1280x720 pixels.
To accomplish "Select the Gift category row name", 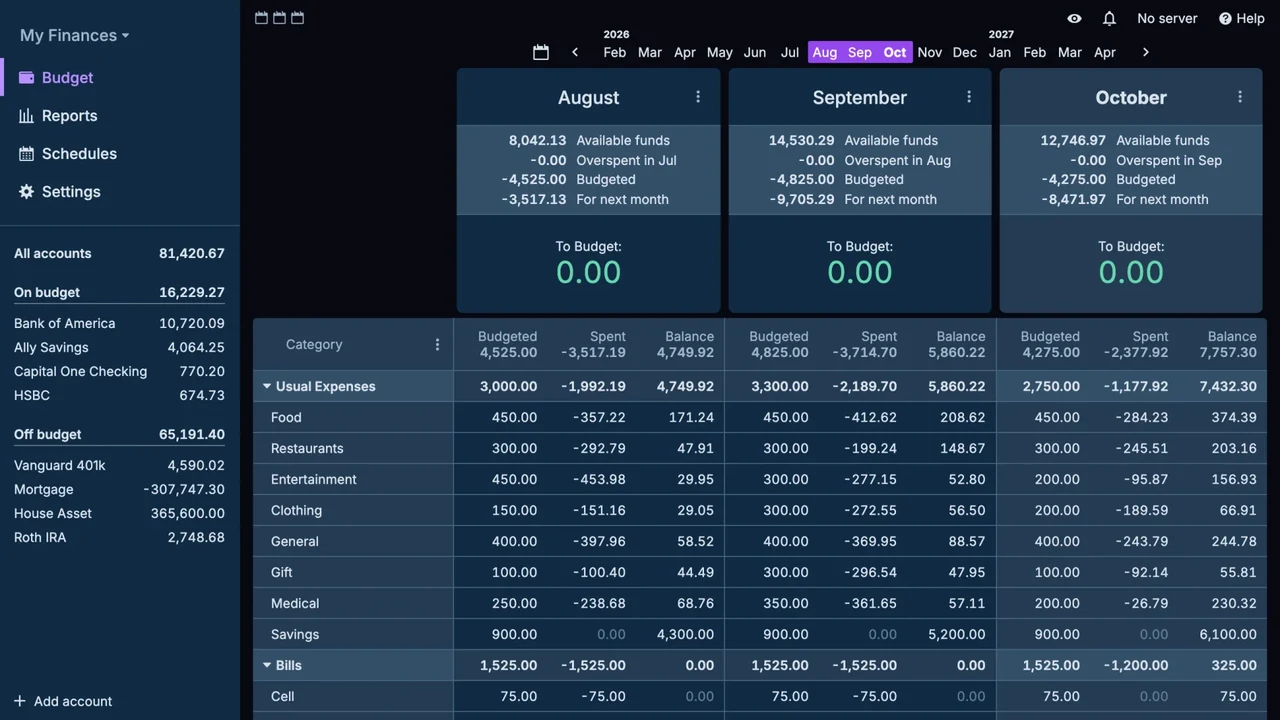I will click(282, 572).
